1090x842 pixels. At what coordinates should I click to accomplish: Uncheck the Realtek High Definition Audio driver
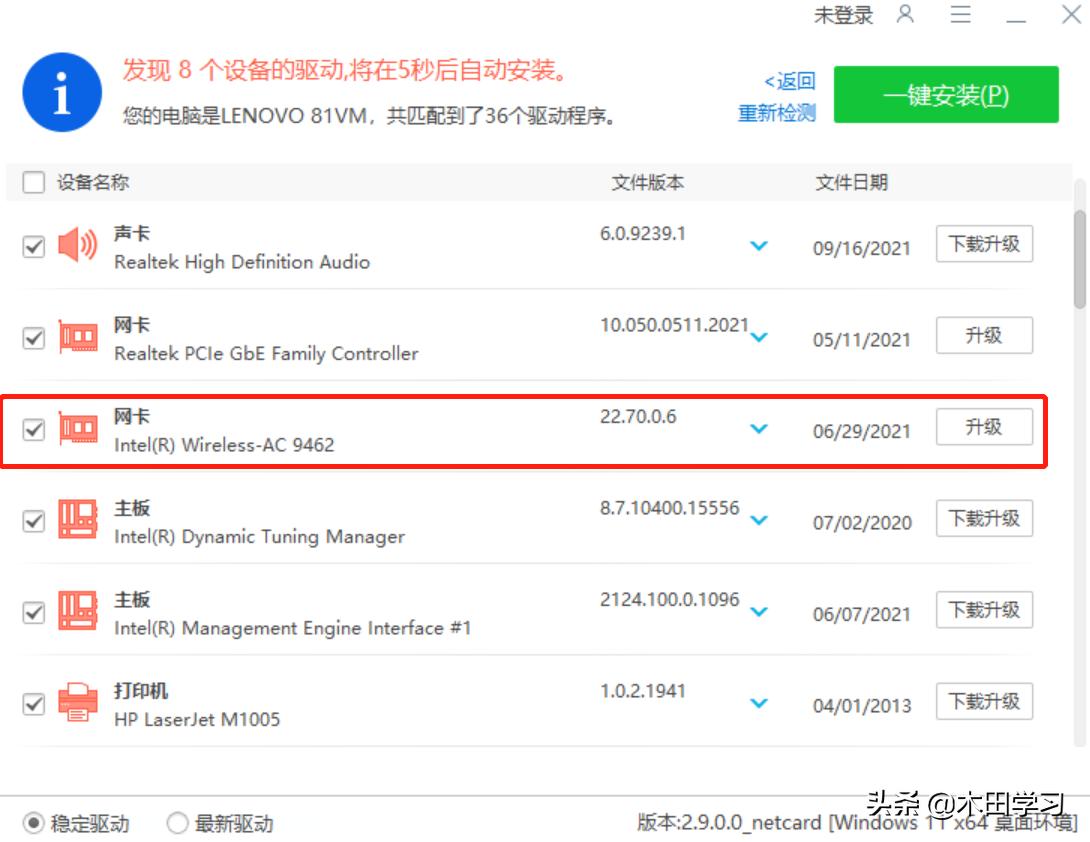[x=33, y=245]
